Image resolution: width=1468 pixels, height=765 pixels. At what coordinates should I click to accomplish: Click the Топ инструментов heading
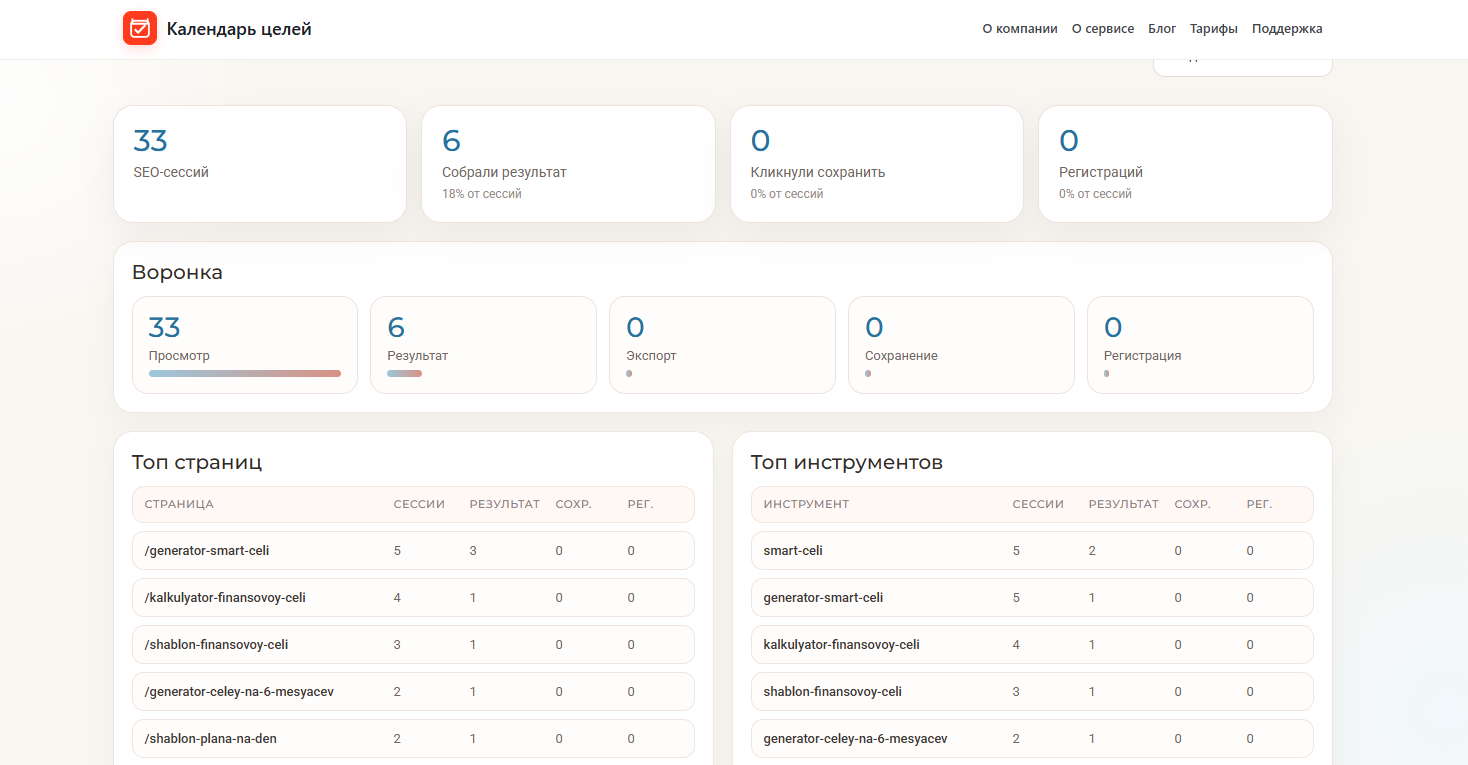point(847,463)
